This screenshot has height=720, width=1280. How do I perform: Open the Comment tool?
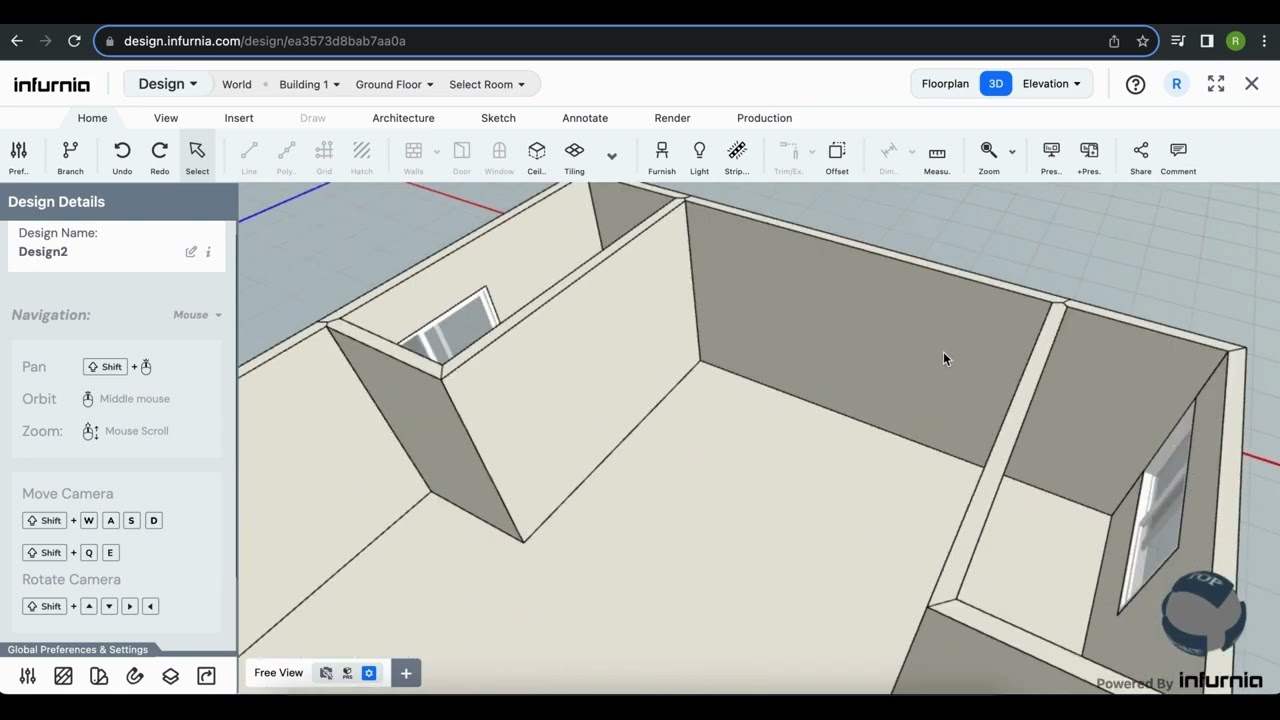click(1178, 157)
